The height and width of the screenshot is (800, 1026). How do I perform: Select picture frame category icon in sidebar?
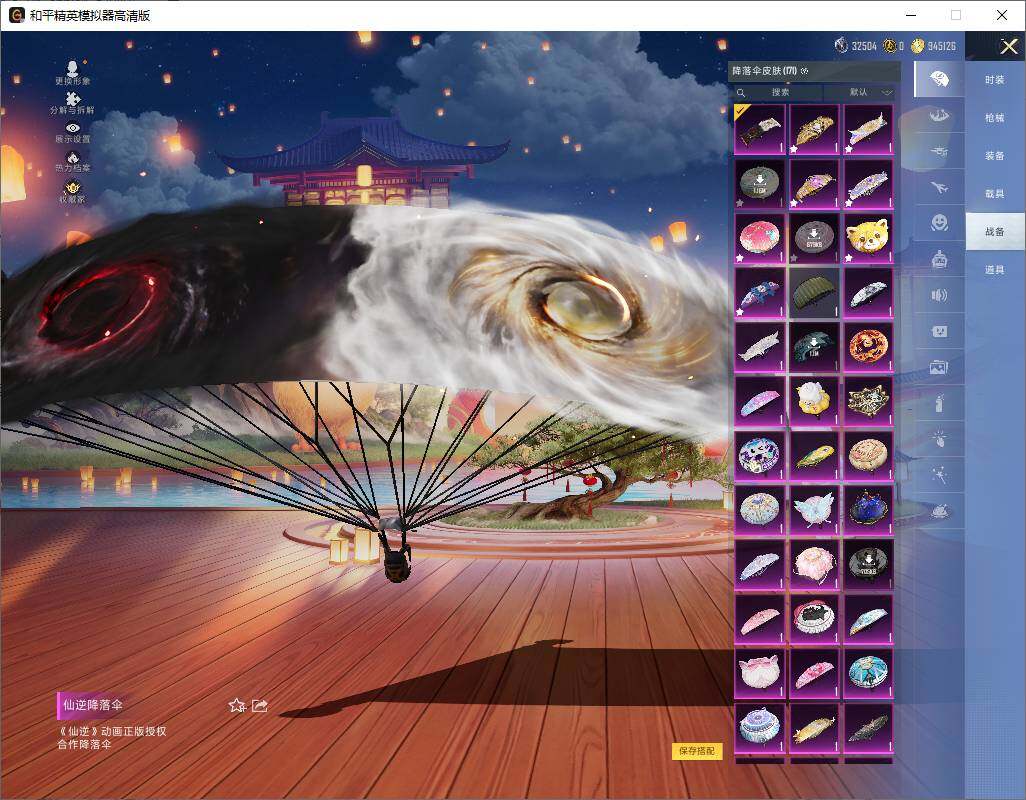pos(939,367)
